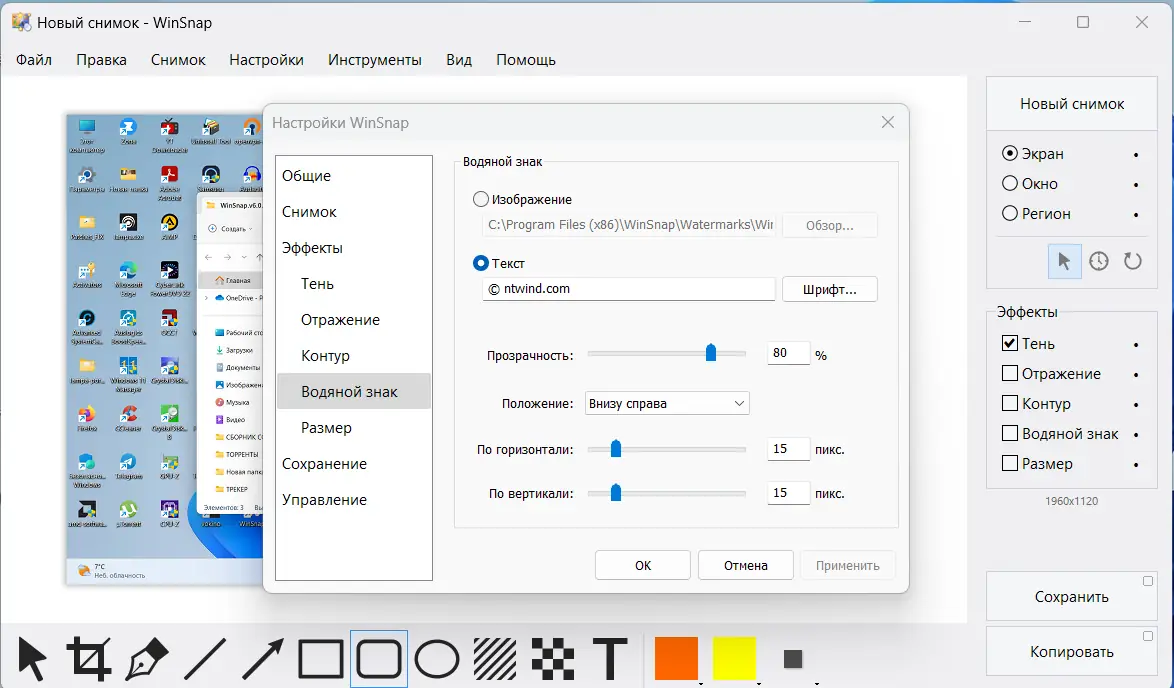This screenshot has width=1174, height=688.
Task: Click the Копировать button
Action: 1071,651
